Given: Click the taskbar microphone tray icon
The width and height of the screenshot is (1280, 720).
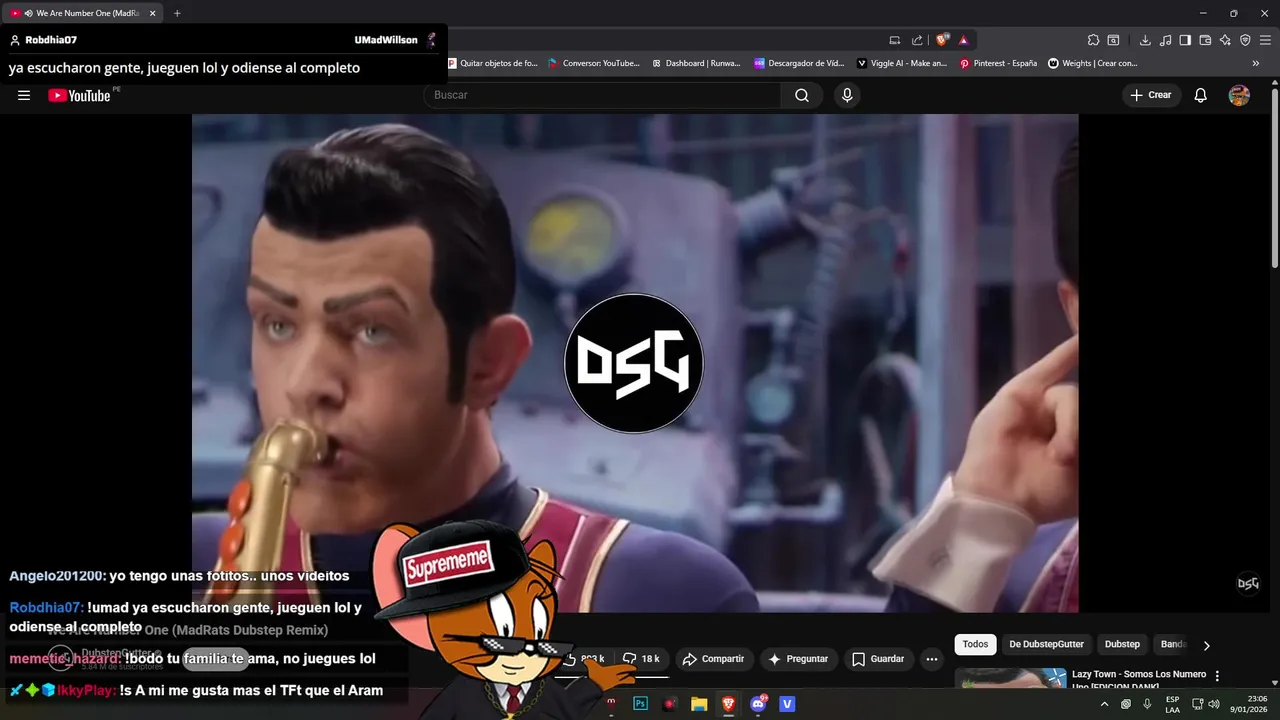Looking at the screenshot, I should [1147, 704].
